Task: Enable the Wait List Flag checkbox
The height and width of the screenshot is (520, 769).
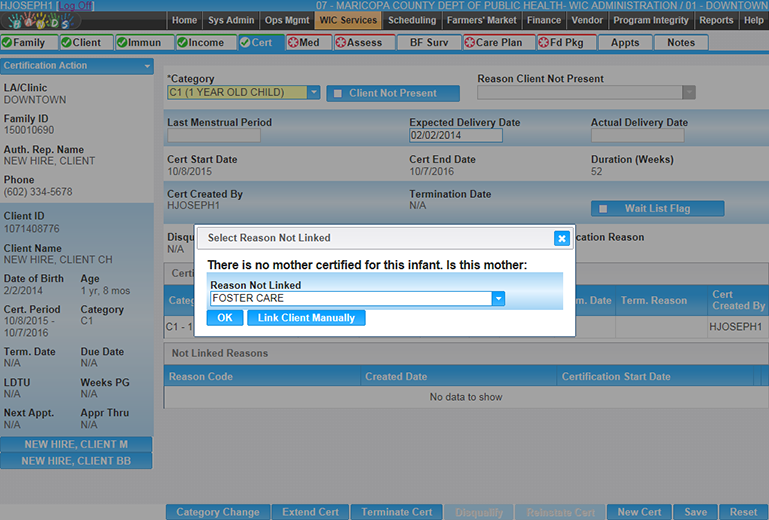Action: 602,209
